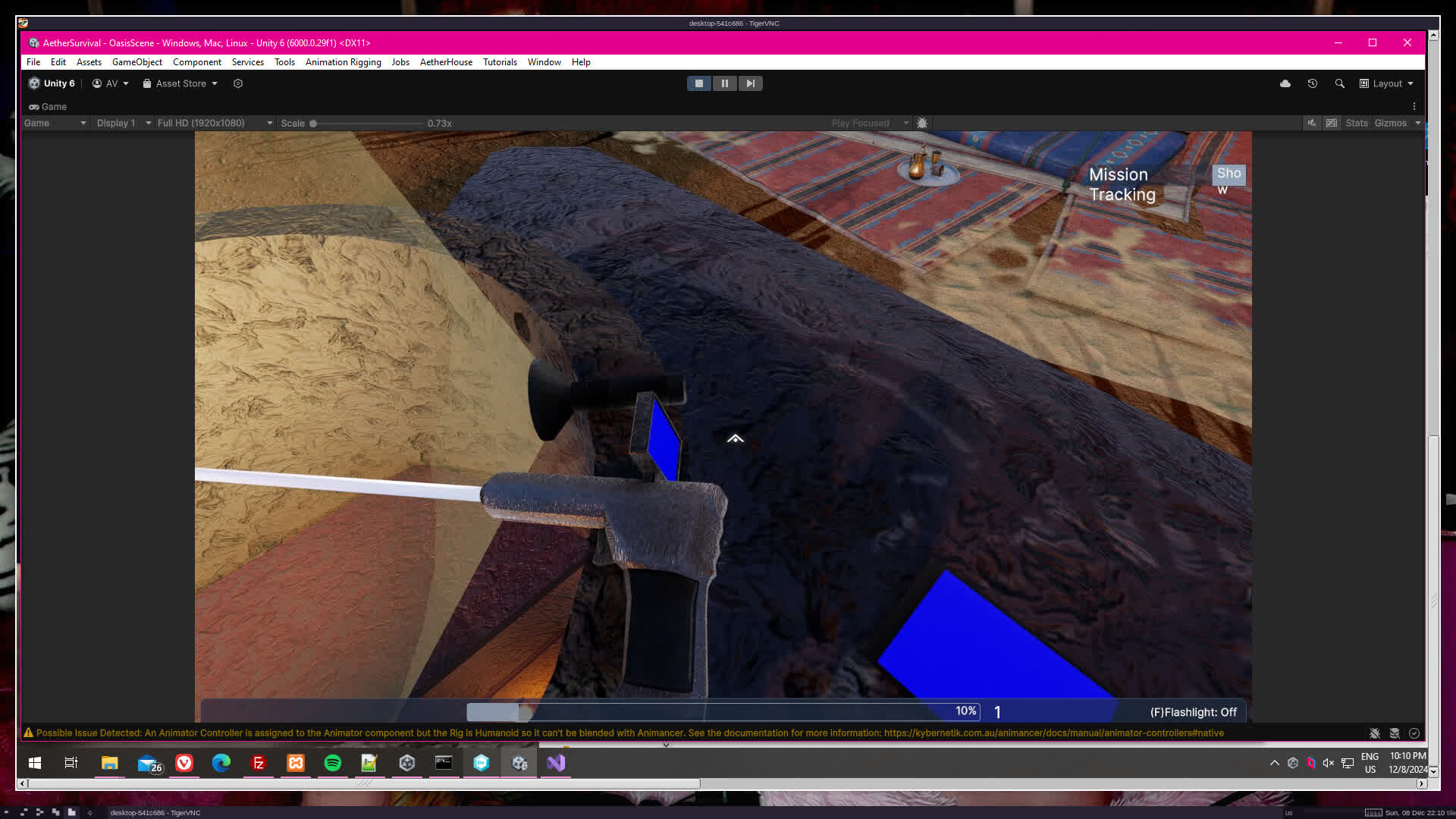Toggle the Stats overlay
This screenshot has width=1456, height=819.
1357,123
